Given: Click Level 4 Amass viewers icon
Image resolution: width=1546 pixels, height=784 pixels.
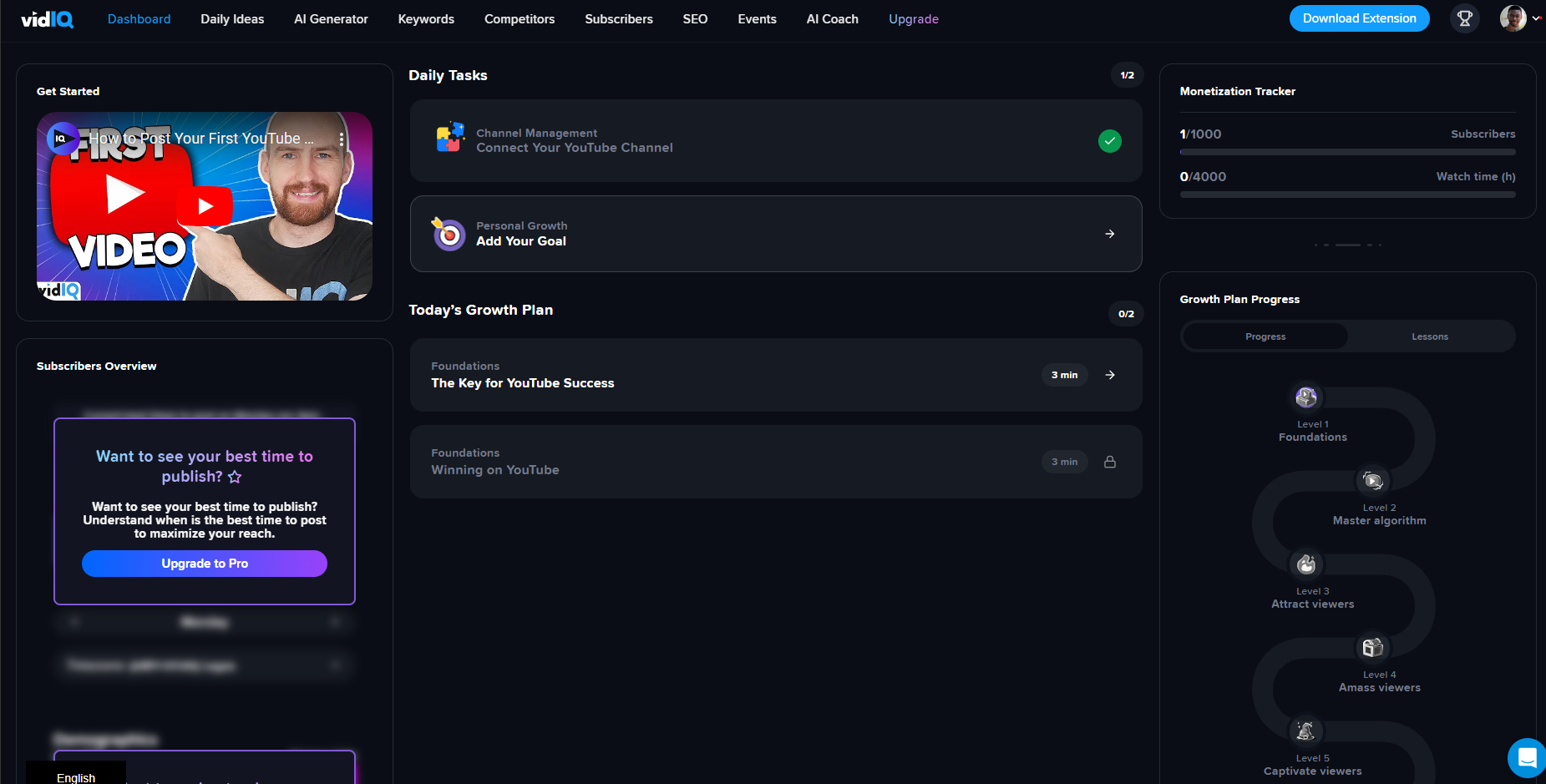Looking at the screenshot, I should point(1373,648).
